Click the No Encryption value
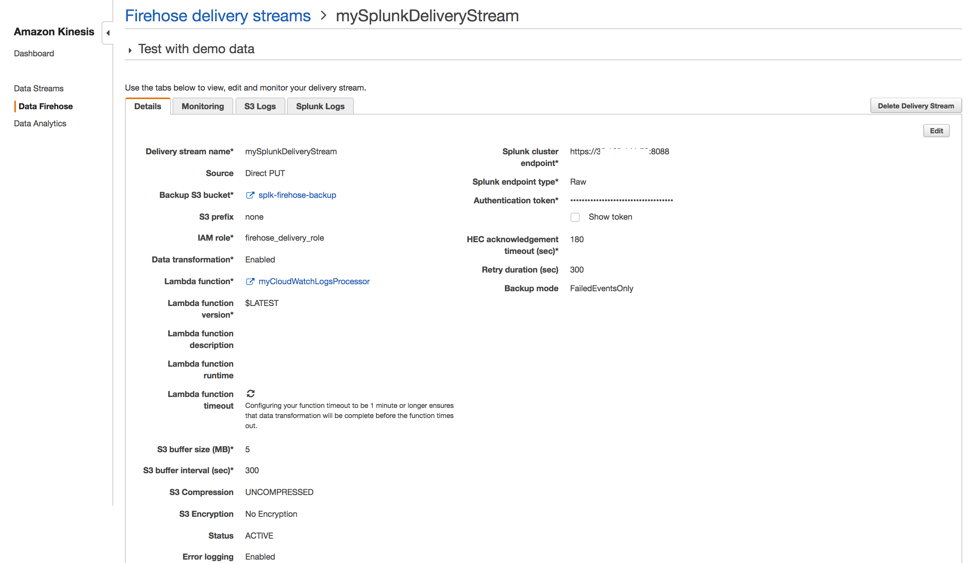Image resolution: width=975 pixels, height=563 pixels. [271, 514]
